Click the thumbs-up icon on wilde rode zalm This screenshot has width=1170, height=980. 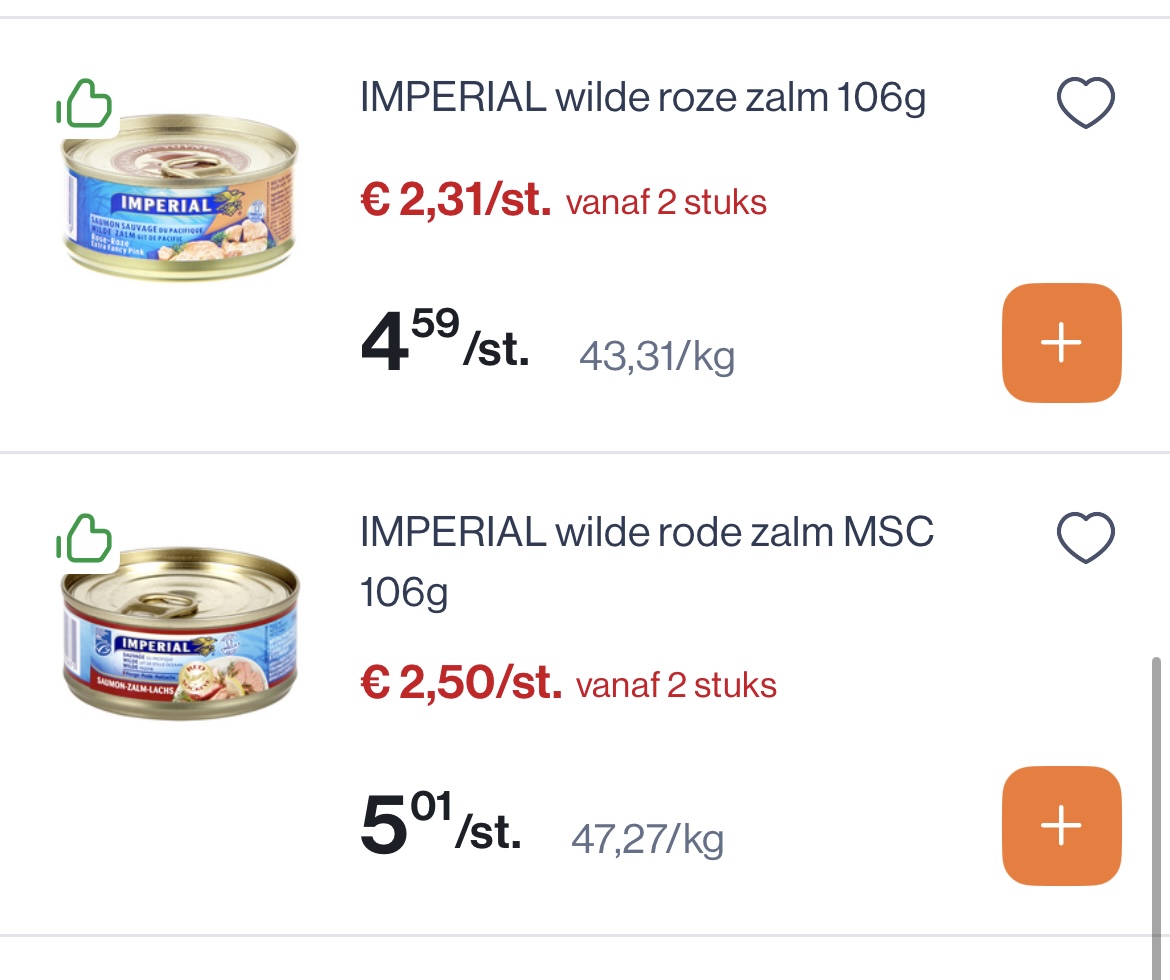click(85, 540)
